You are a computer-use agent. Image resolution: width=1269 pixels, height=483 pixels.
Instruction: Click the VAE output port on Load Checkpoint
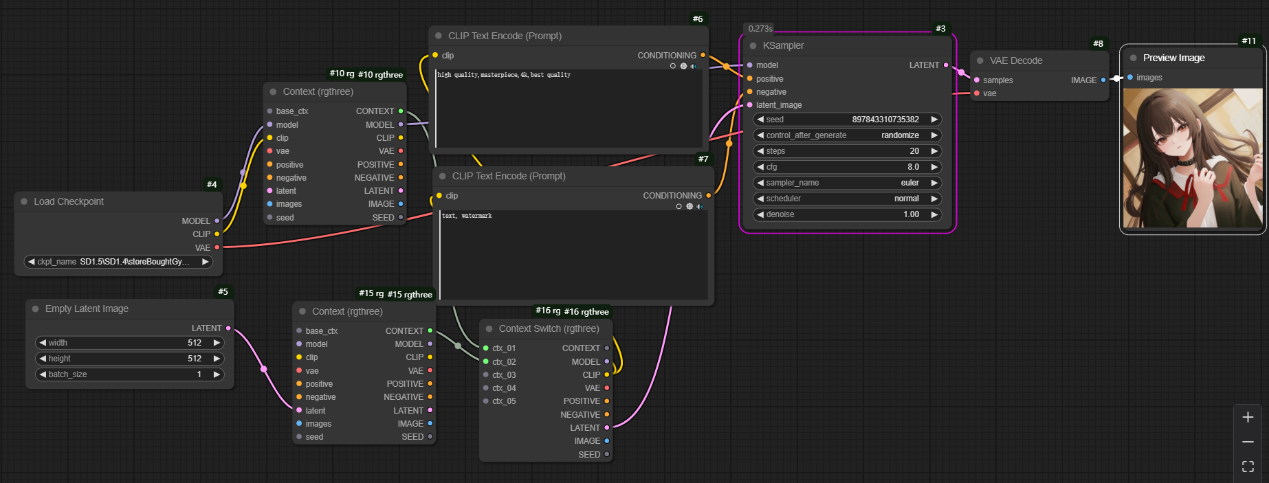pyautogui.click(x=217, y=246)
